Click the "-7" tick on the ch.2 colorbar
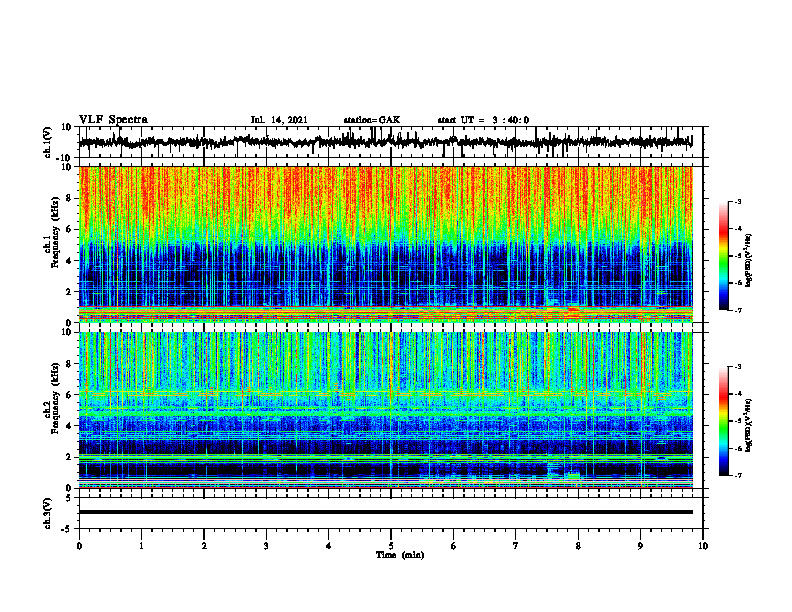Viewport: 792px width, 612px height. [x=738, y=476]
